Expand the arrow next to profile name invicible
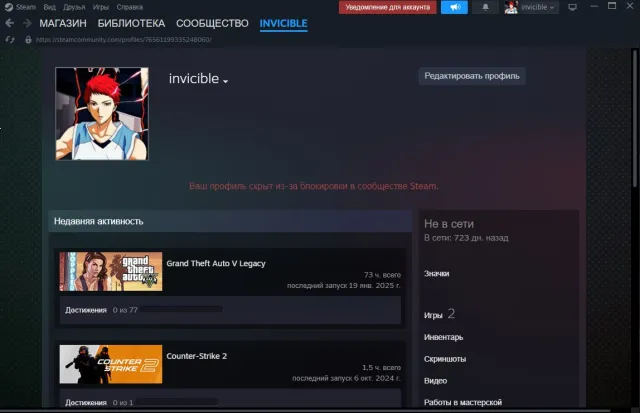 pyautogui.click(x=225, y=81)
